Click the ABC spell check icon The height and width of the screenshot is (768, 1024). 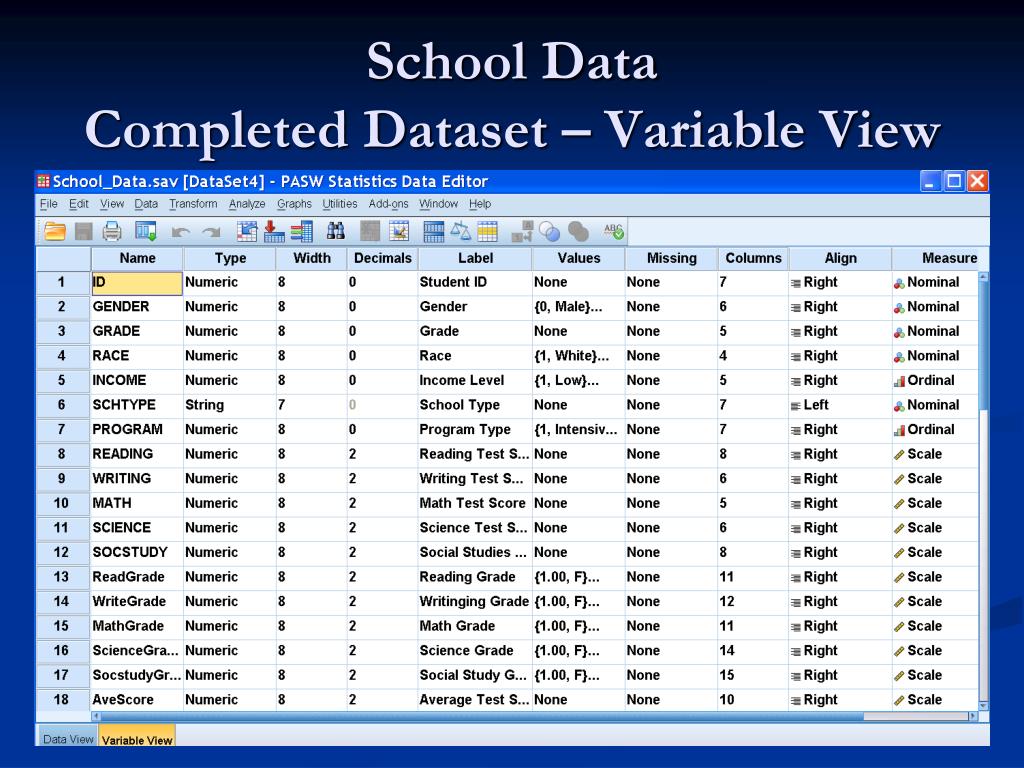pos(614,231)
